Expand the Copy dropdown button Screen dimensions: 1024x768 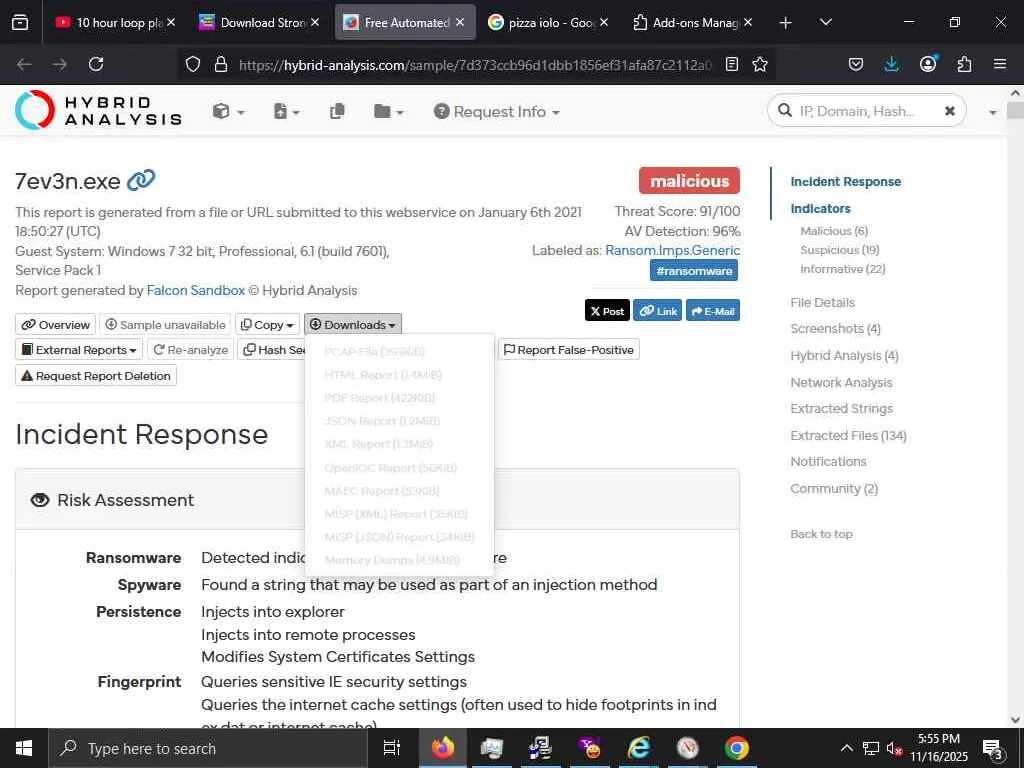point(266,325)
